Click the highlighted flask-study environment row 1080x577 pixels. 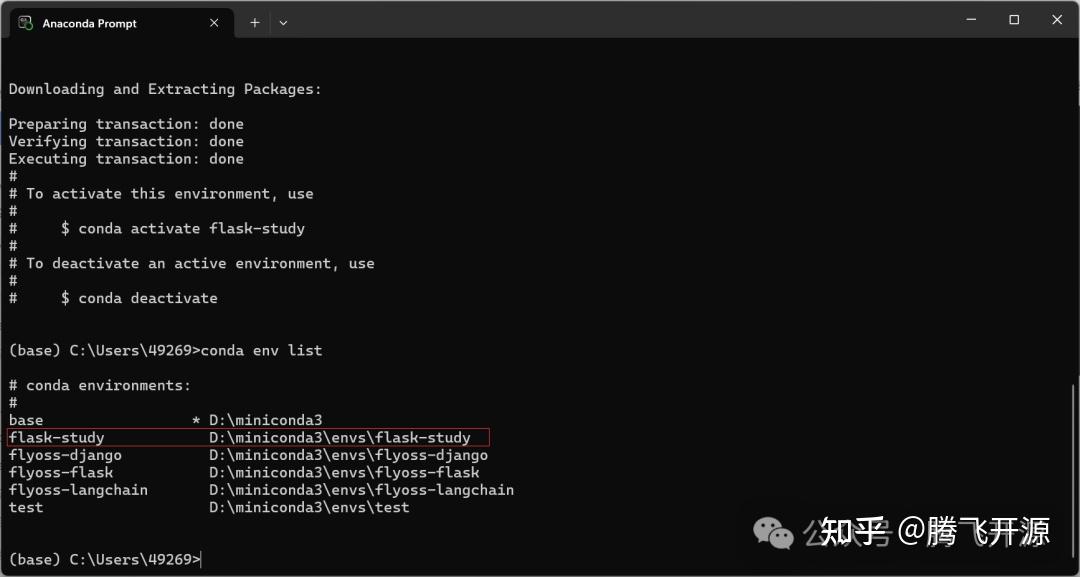pos(248,437)
